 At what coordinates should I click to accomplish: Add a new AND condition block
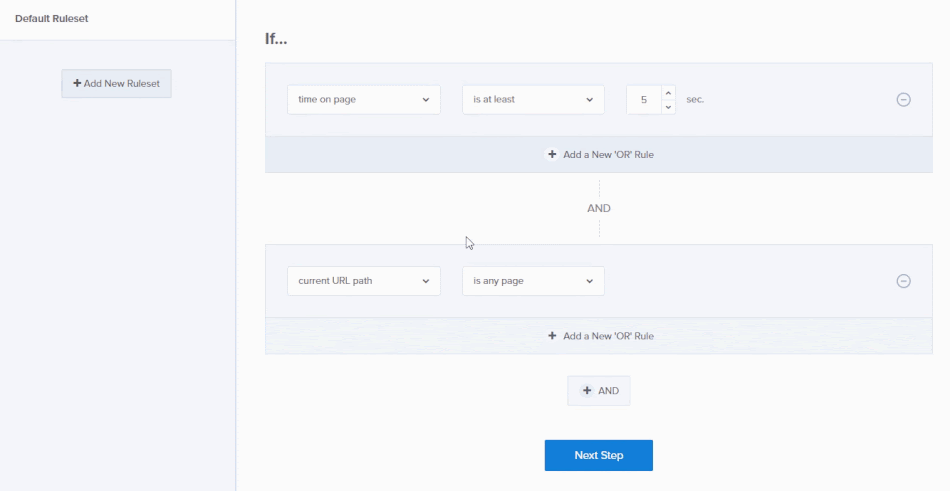[x=600, y=391]
